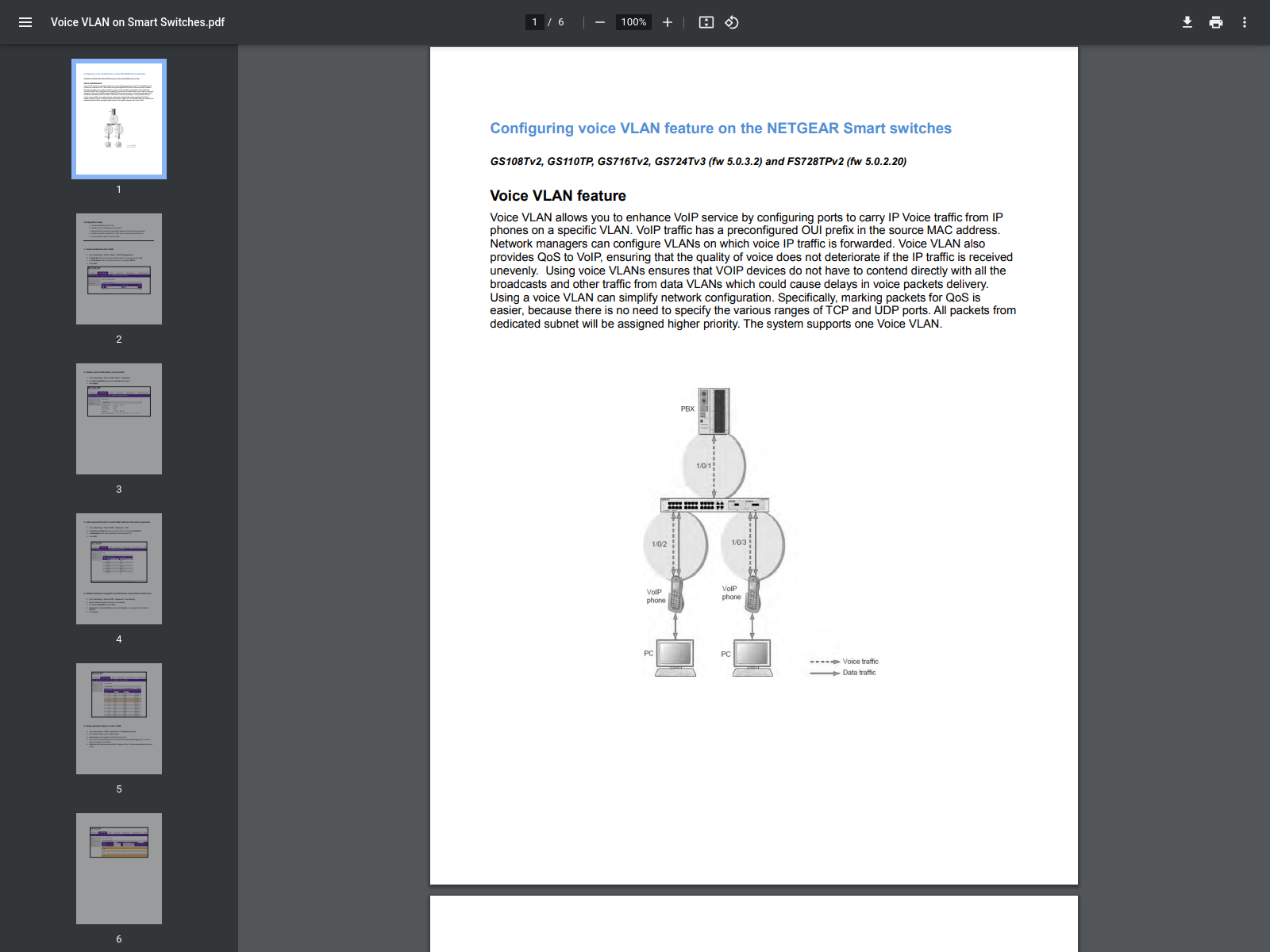Jump to page 4 thumbnail
1270x952 pixels.
point(119,569)
